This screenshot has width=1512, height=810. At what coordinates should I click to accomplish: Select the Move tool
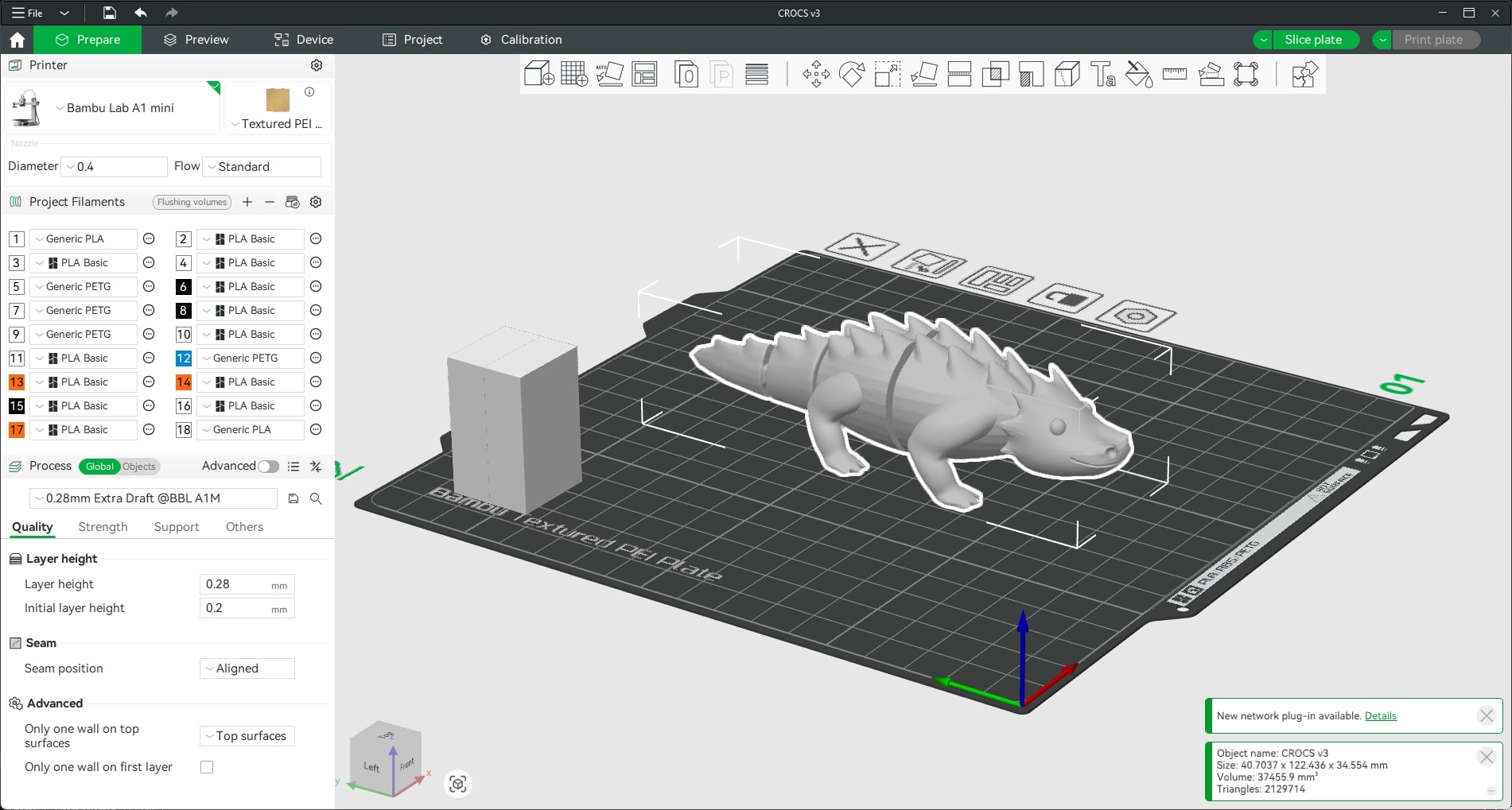(x=816, y=74)
